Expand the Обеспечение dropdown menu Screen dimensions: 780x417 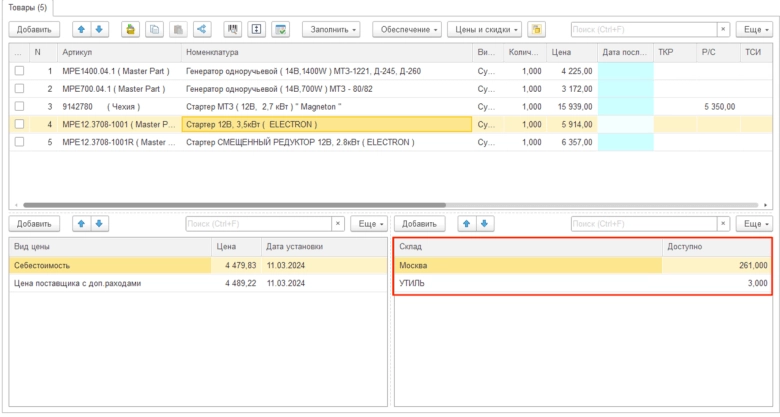point(407,30)
